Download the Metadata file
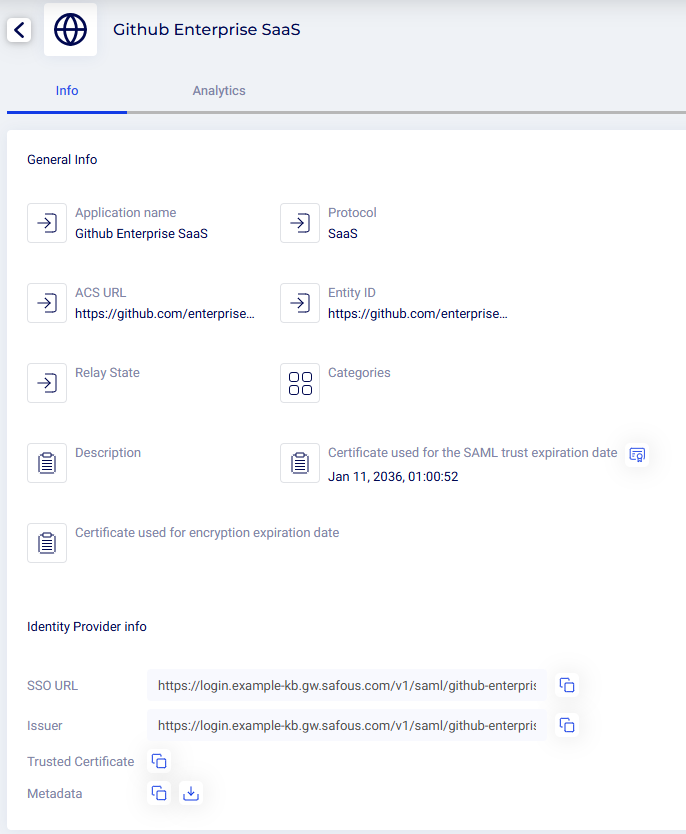This screenshot has width=686, height=834. pos(192,793)
